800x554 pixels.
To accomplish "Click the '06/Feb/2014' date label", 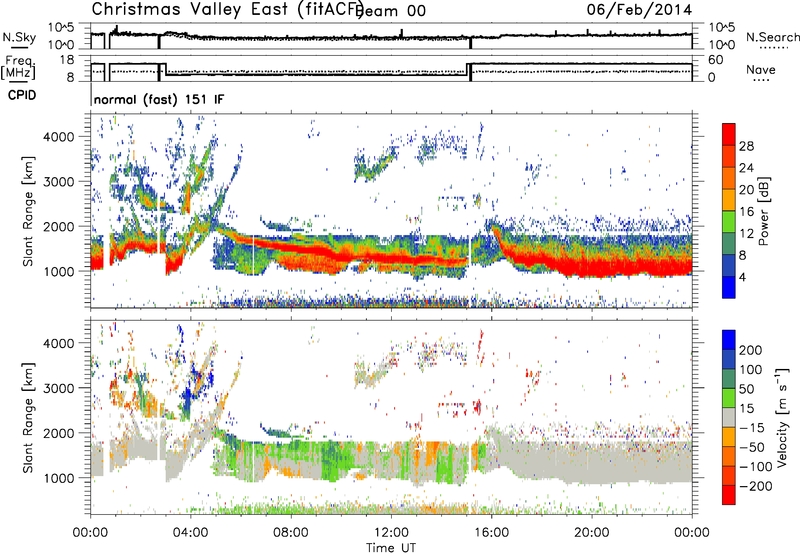I will click(x=639, y=10).
